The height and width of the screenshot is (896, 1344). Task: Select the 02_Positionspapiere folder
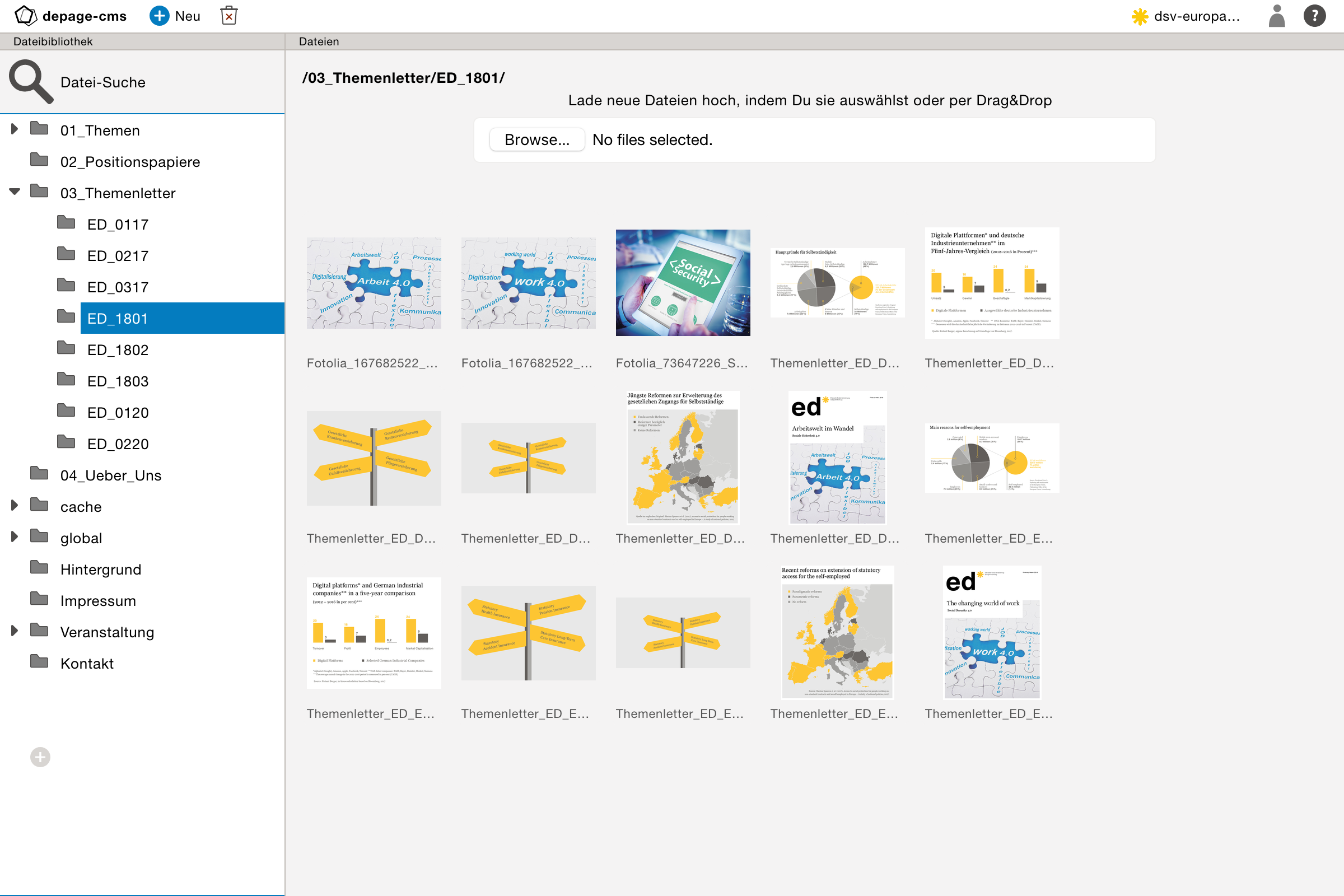(x=131, y=161)
